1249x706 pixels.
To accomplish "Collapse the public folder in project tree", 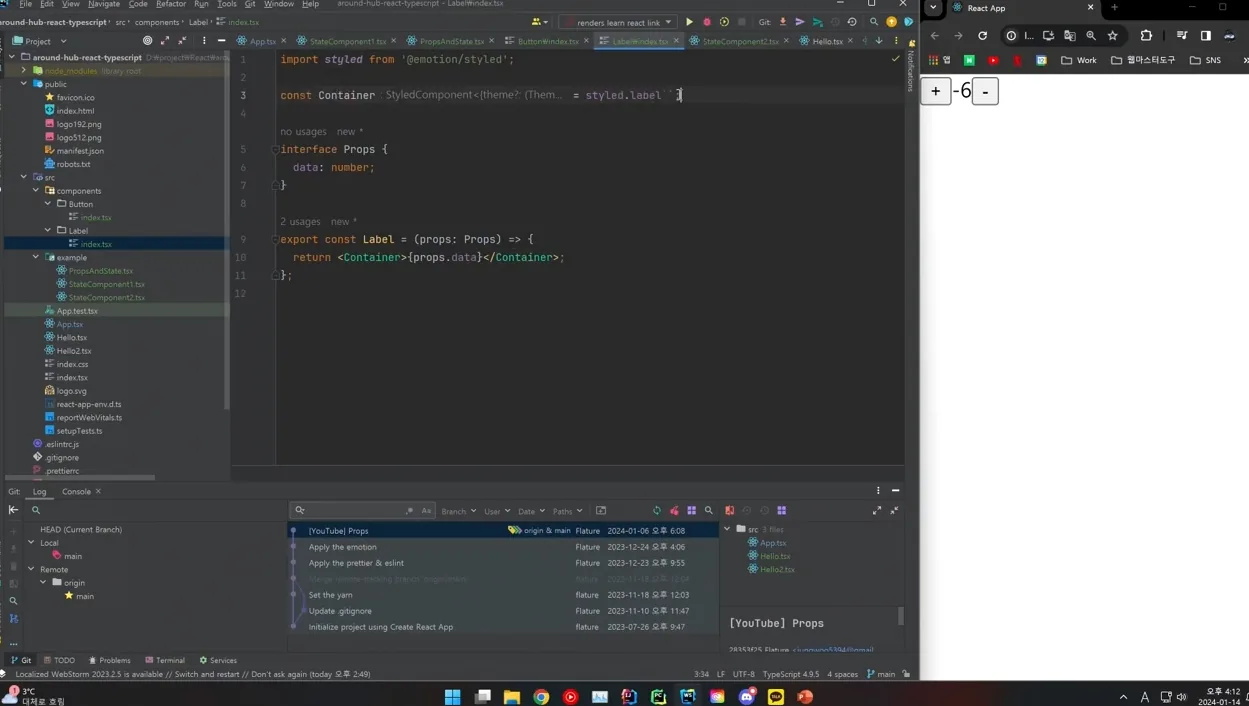I will [x=24, y=84].
